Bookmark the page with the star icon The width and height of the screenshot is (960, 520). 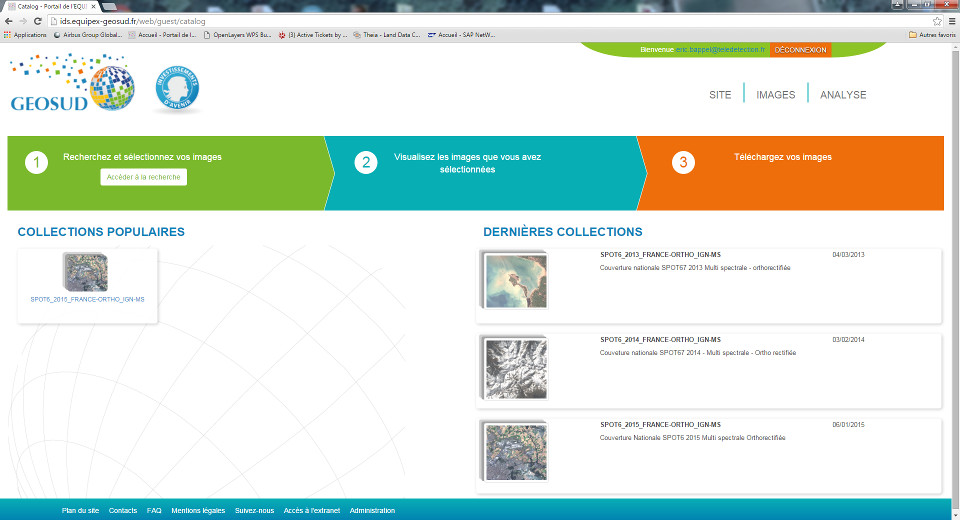[x=937, y=21]
